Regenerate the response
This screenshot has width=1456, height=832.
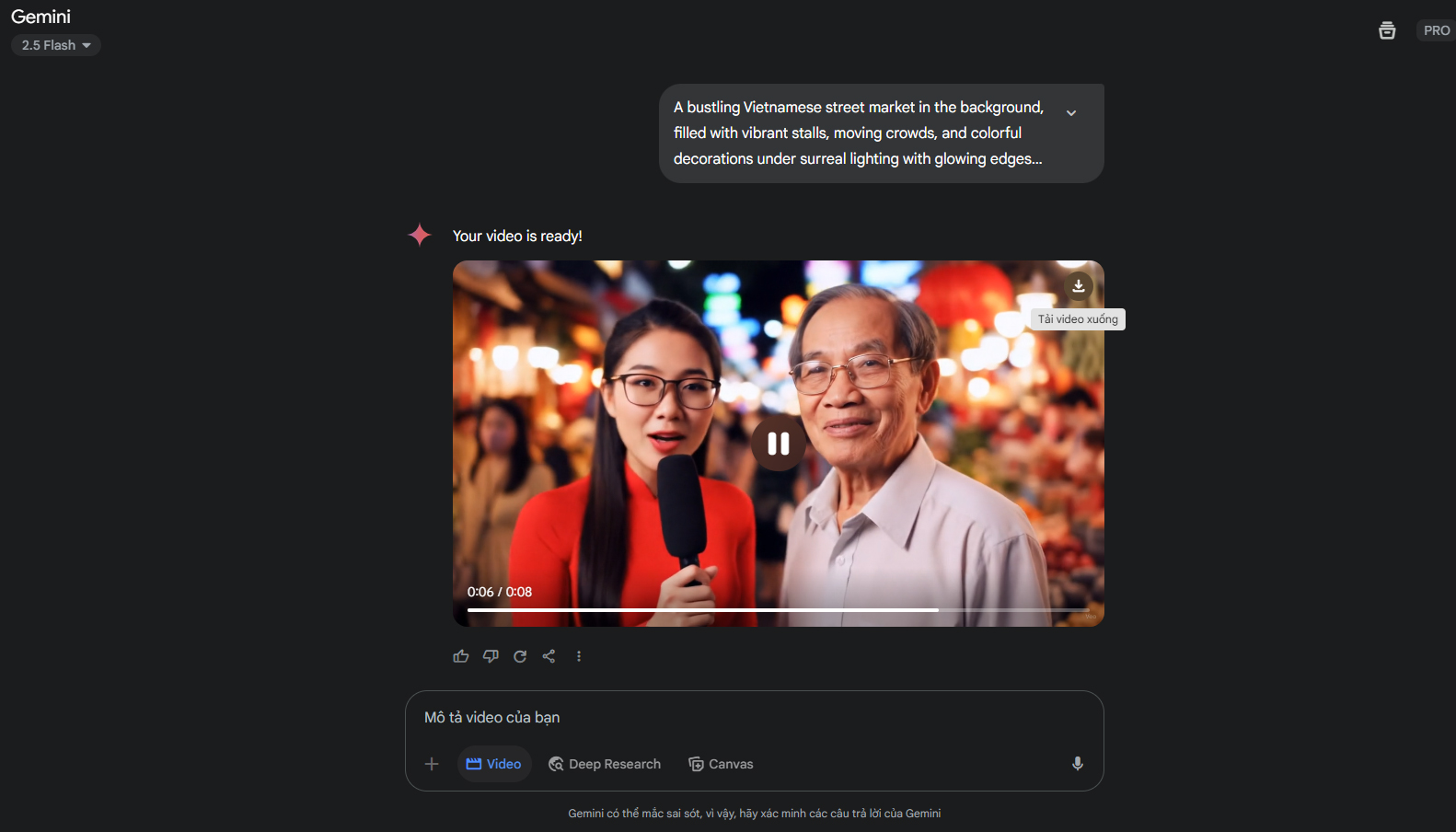pos(520,656)
